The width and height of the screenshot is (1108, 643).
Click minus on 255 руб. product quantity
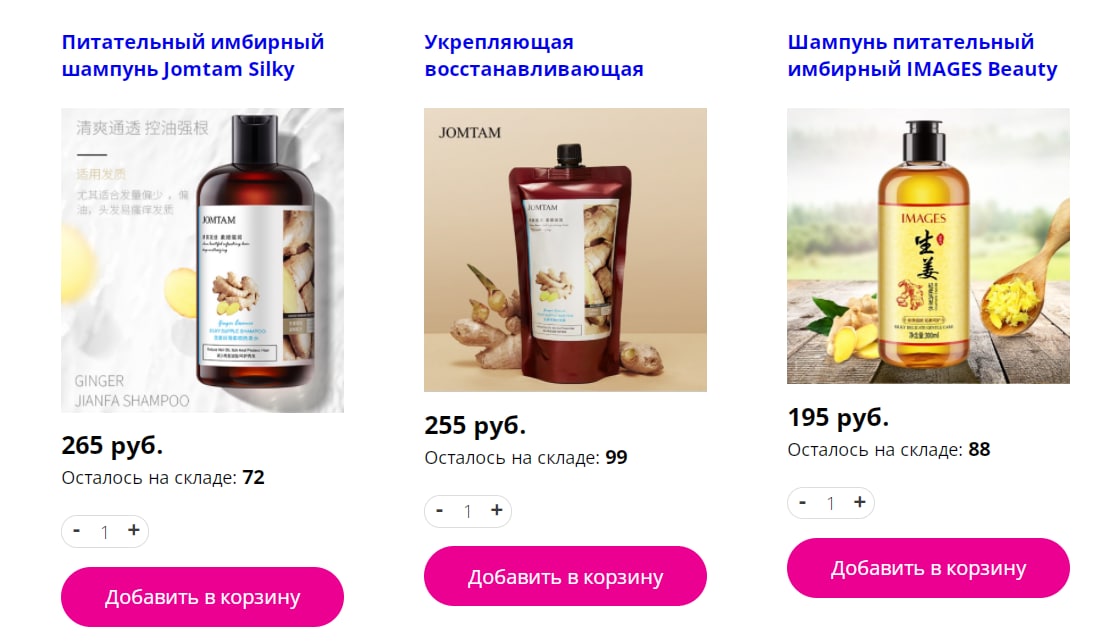[x=440, y=510]
